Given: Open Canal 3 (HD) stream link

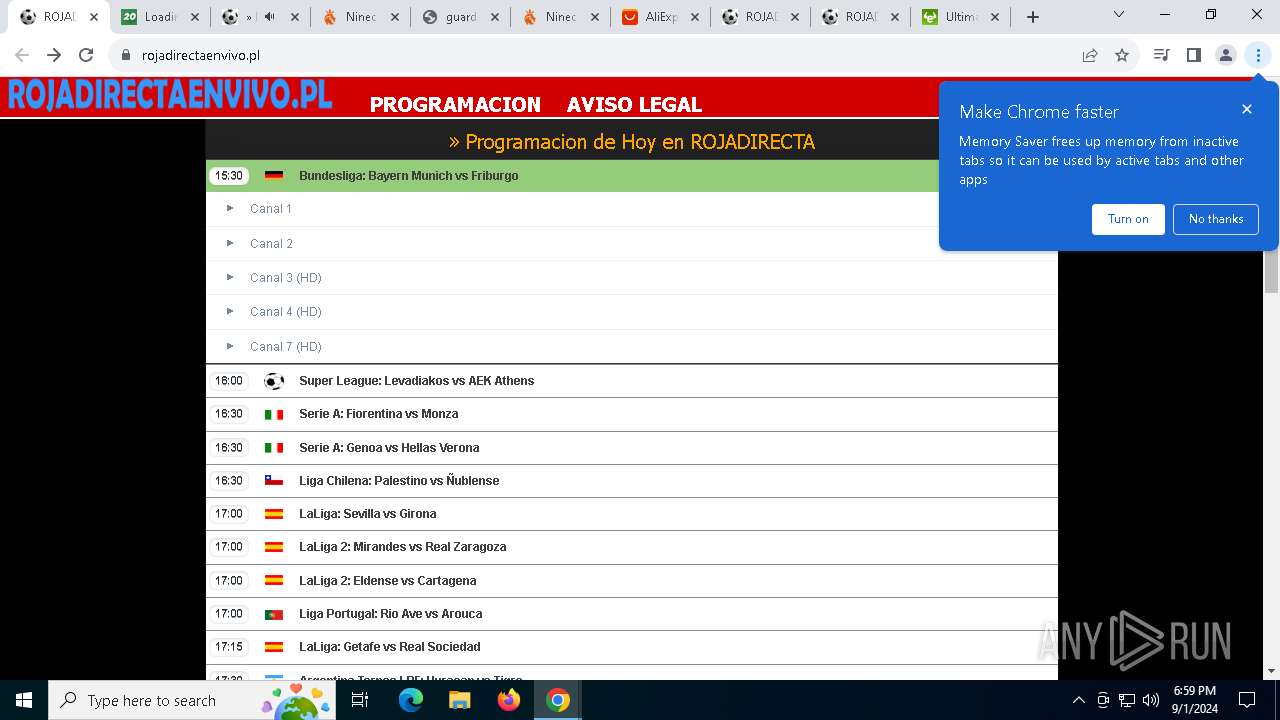Looking at the screenshot, I should (286, 277).
